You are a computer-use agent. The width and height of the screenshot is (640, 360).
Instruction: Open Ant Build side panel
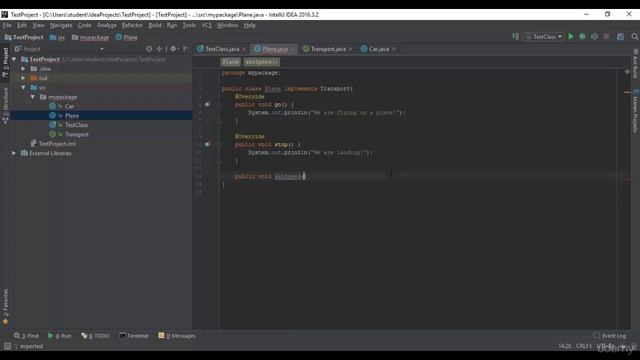pos(635,63)
